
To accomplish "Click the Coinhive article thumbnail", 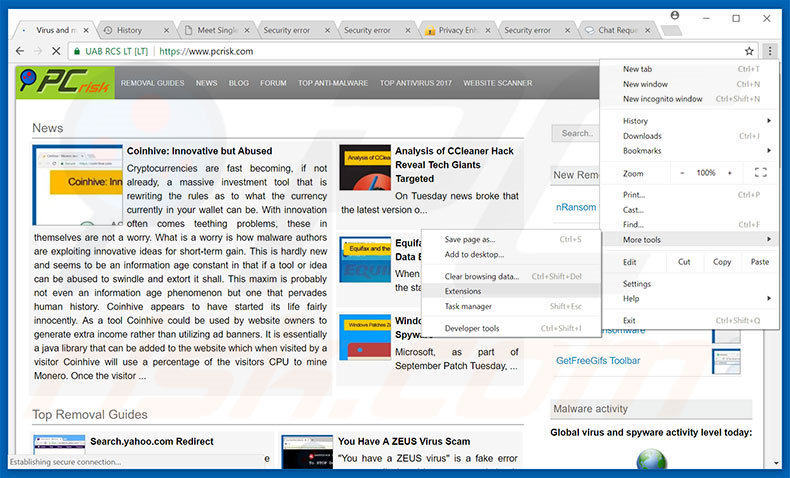I will point(78,185).
